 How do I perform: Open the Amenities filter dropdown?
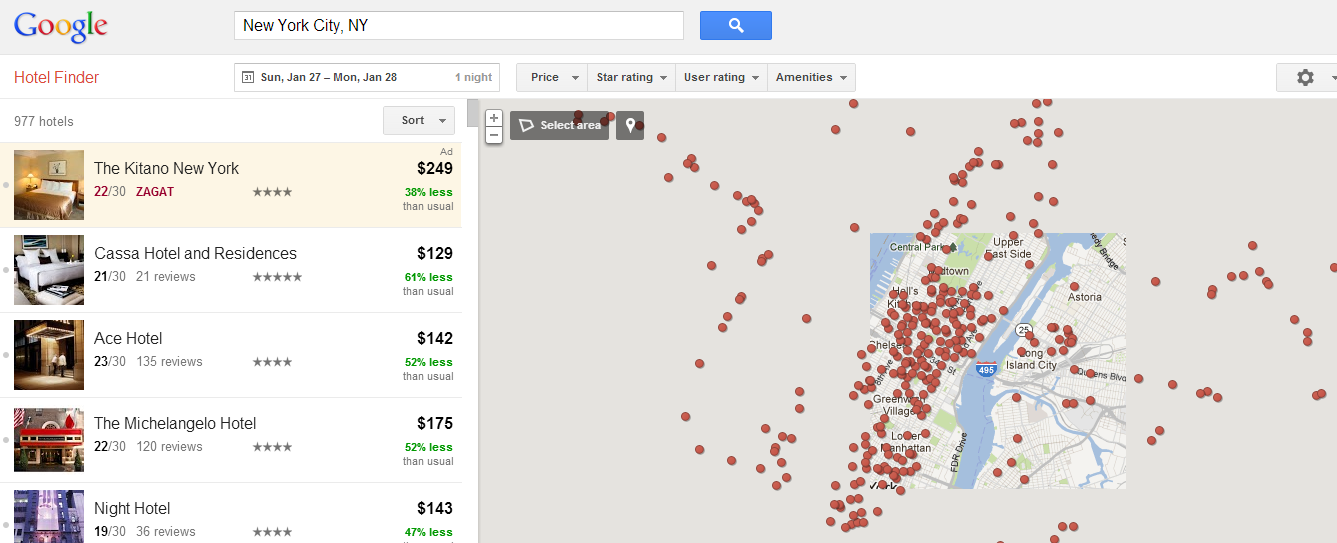[811, 77]
